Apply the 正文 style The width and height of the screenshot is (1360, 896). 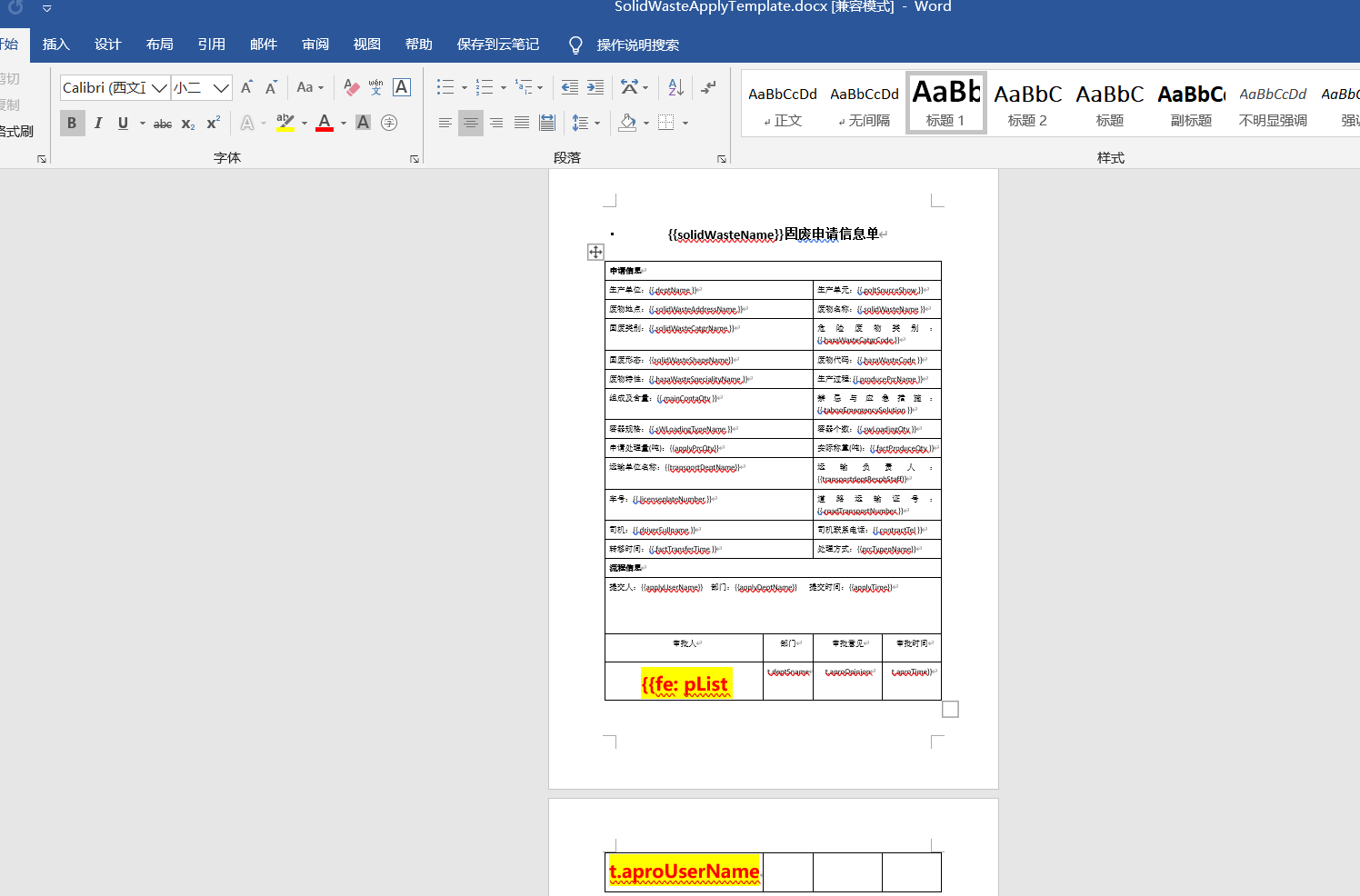point(783,104)
